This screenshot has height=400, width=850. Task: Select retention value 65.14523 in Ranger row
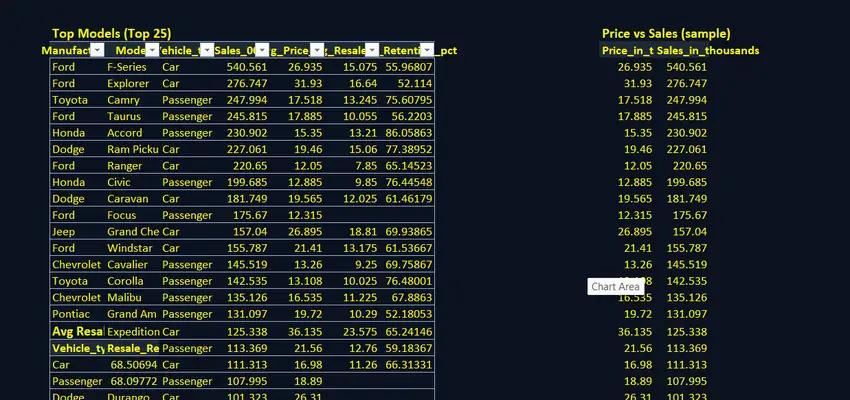tap(407, 166)
